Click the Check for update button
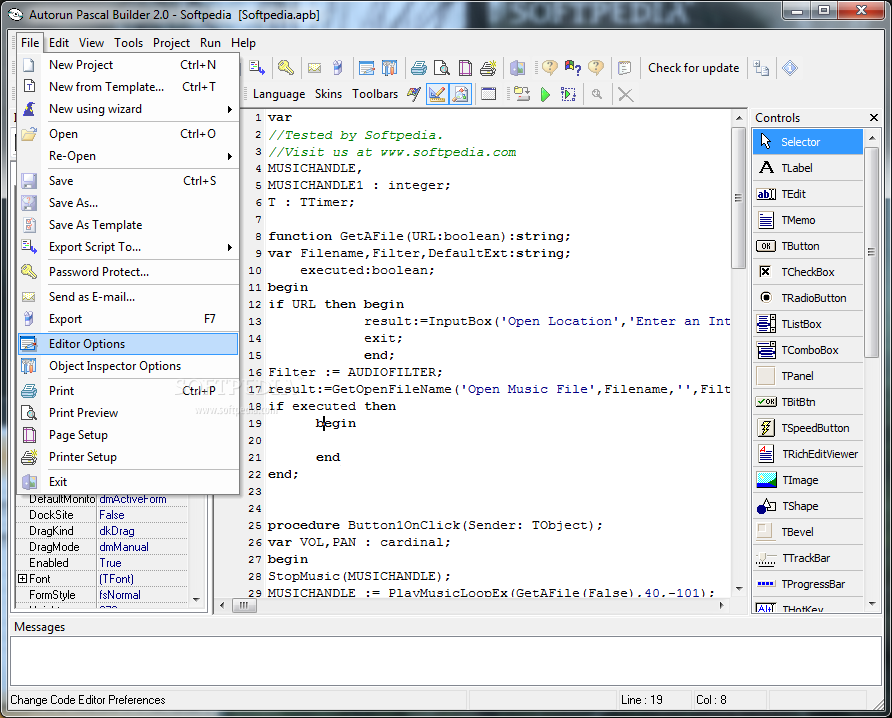892x718 pixels. pyautogui.click(x=693, y=68)
